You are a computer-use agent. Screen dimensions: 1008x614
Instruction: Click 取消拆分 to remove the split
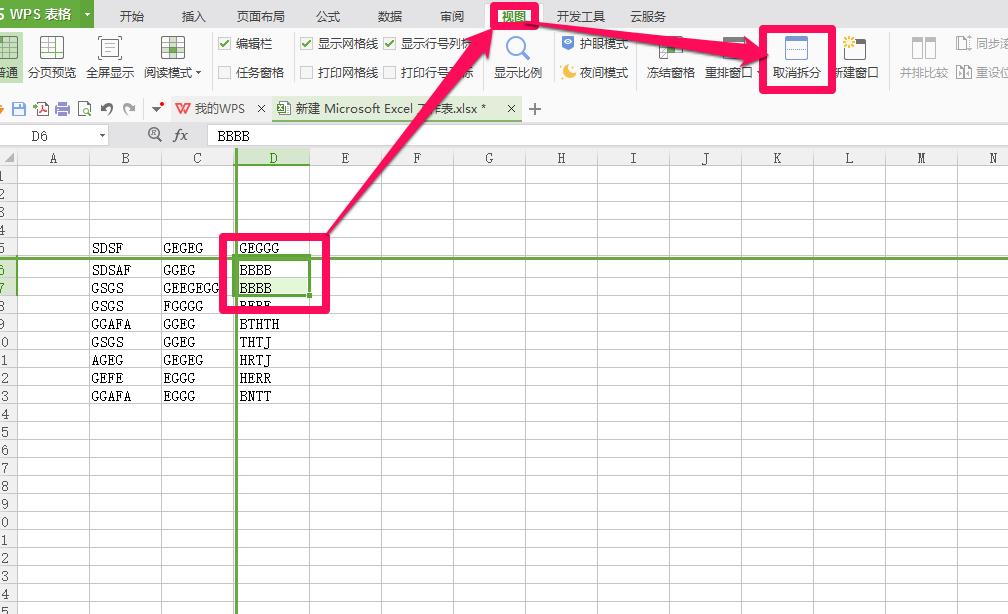(x=796, y=55)
